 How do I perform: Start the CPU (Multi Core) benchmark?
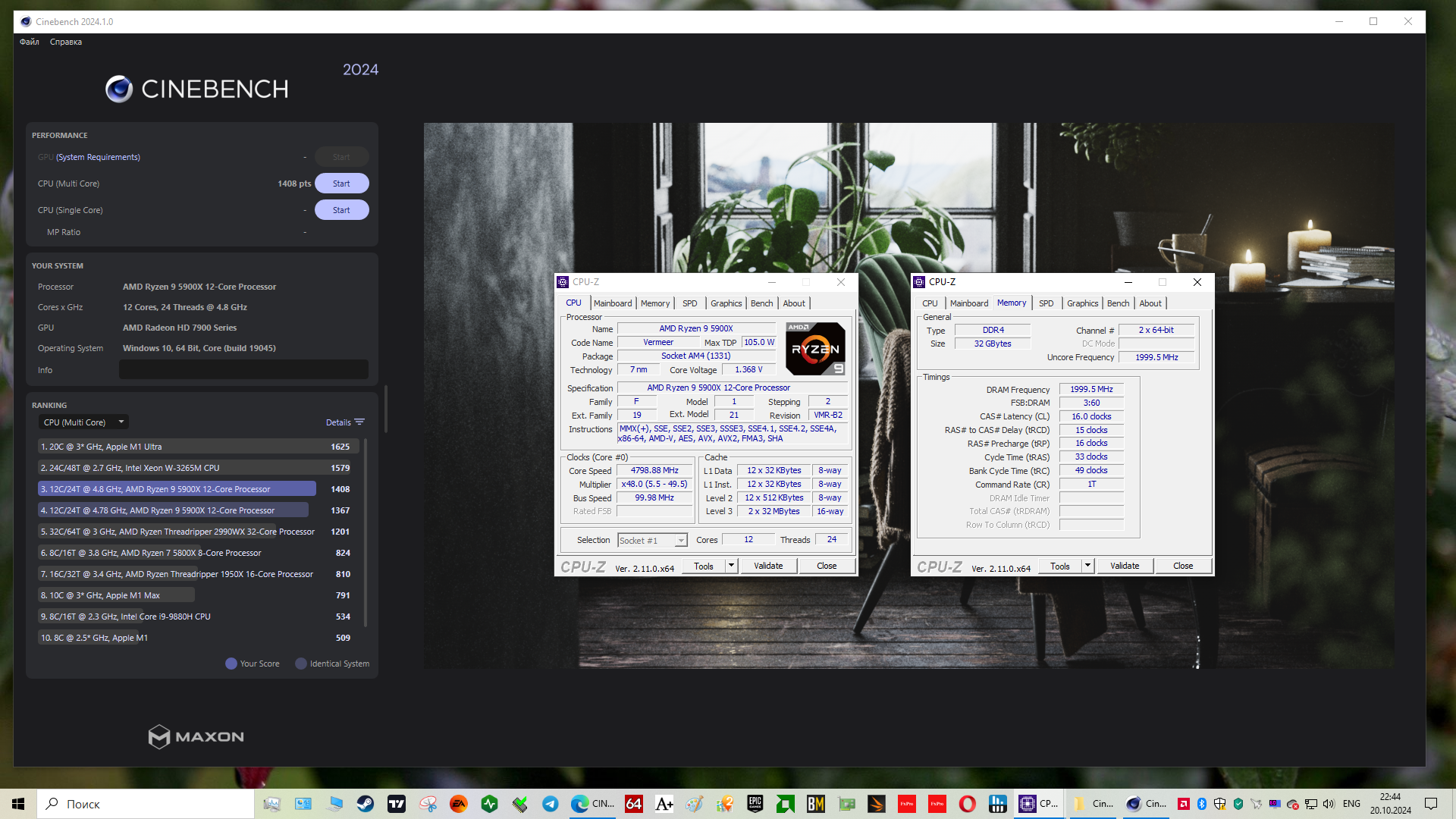click(342, 184)
